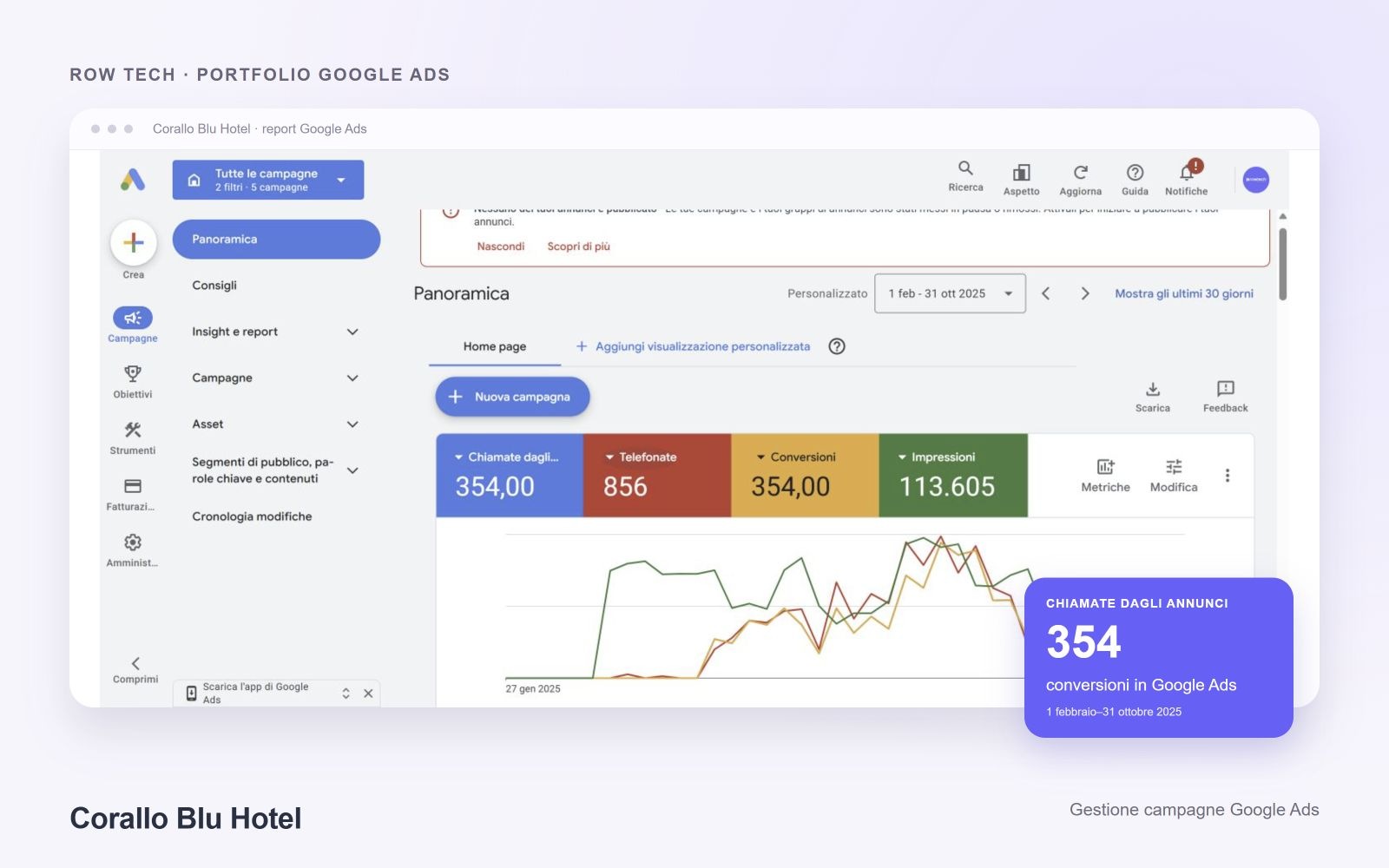Open the Strumenti tools sidebar icon
This screenshot has width=1389, height=868.
pos(133,430)
